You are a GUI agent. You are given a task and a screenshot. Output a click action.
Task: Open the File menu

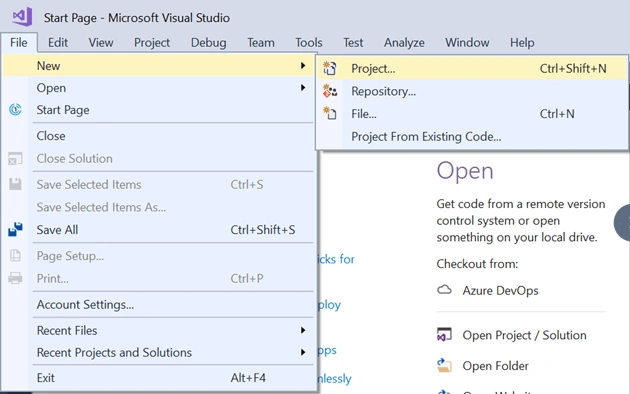pos(19,43)
